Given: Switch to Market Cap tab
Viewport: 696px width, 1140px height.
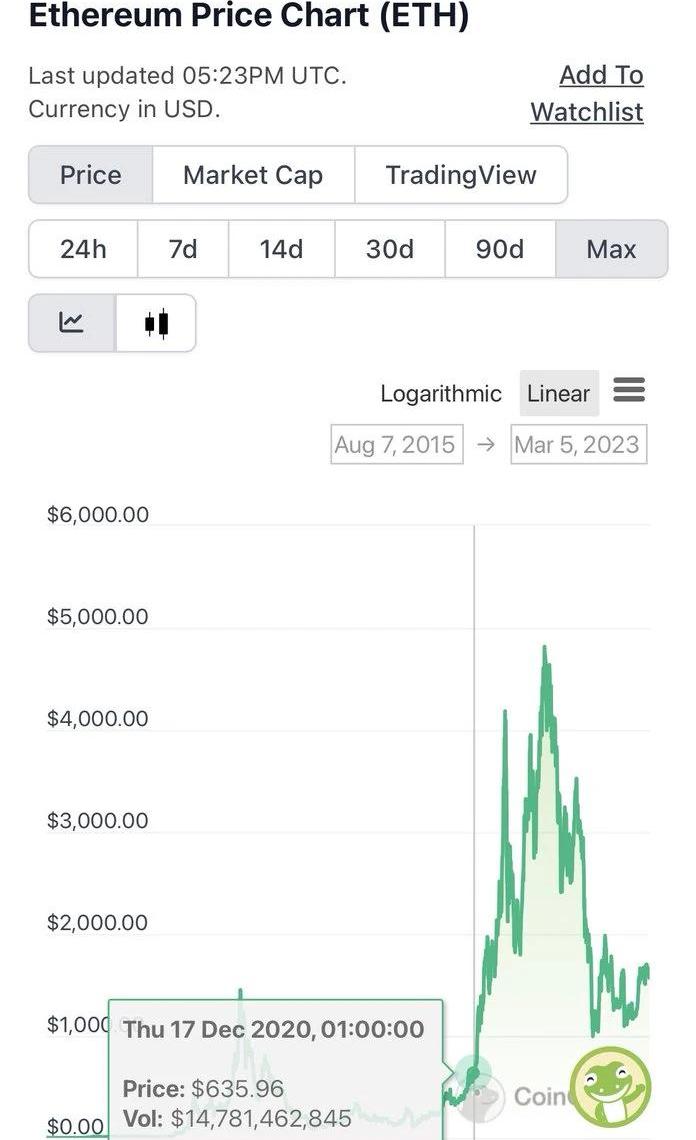Looking at the screenshot, I should (253, 175).
